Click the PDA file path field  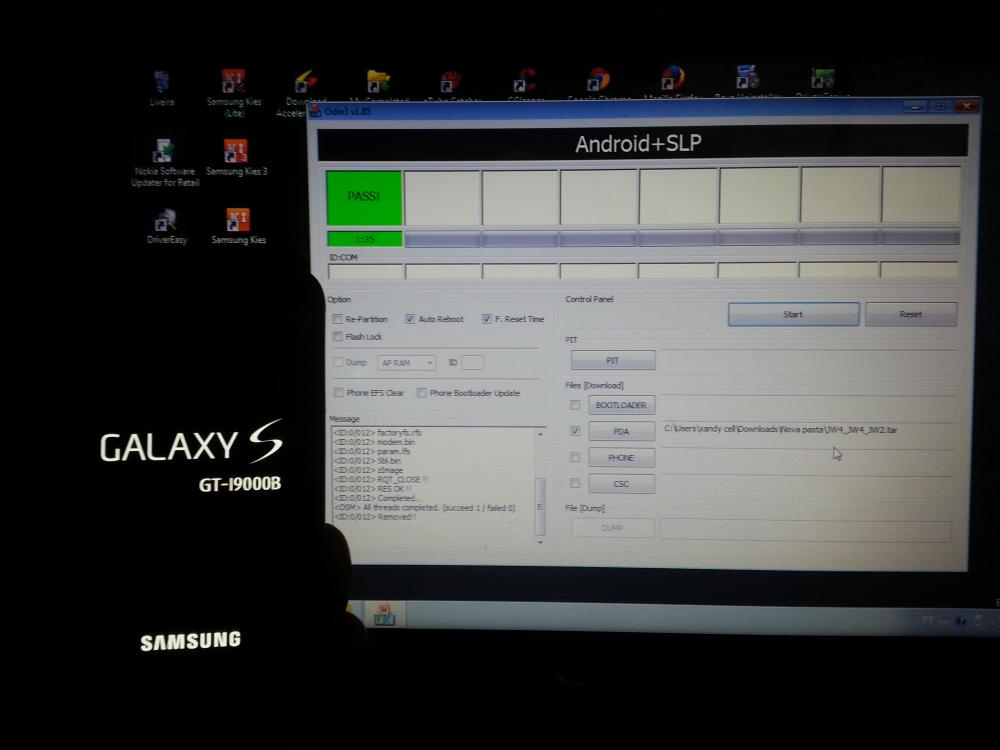point(808,430)
